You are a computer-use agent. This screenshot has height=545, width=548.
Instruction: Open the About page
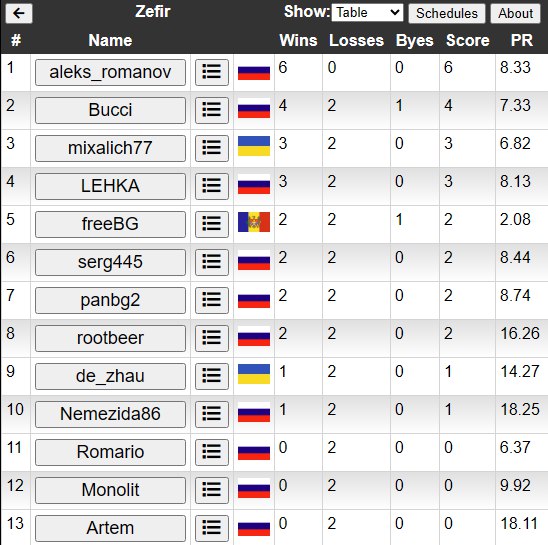(515, 14)
